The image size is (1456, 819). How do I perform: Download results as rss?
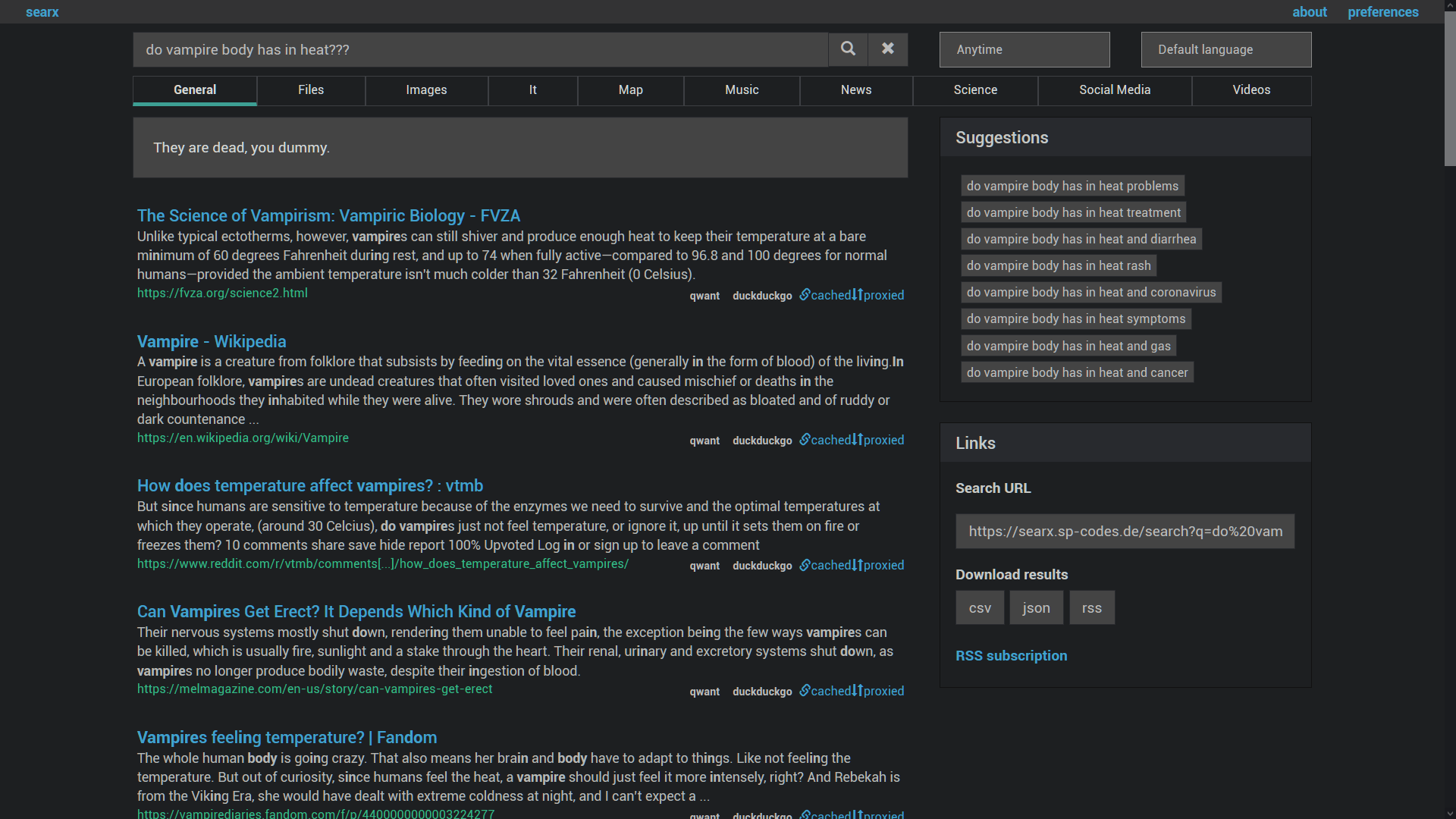[x=1092, y=608]
